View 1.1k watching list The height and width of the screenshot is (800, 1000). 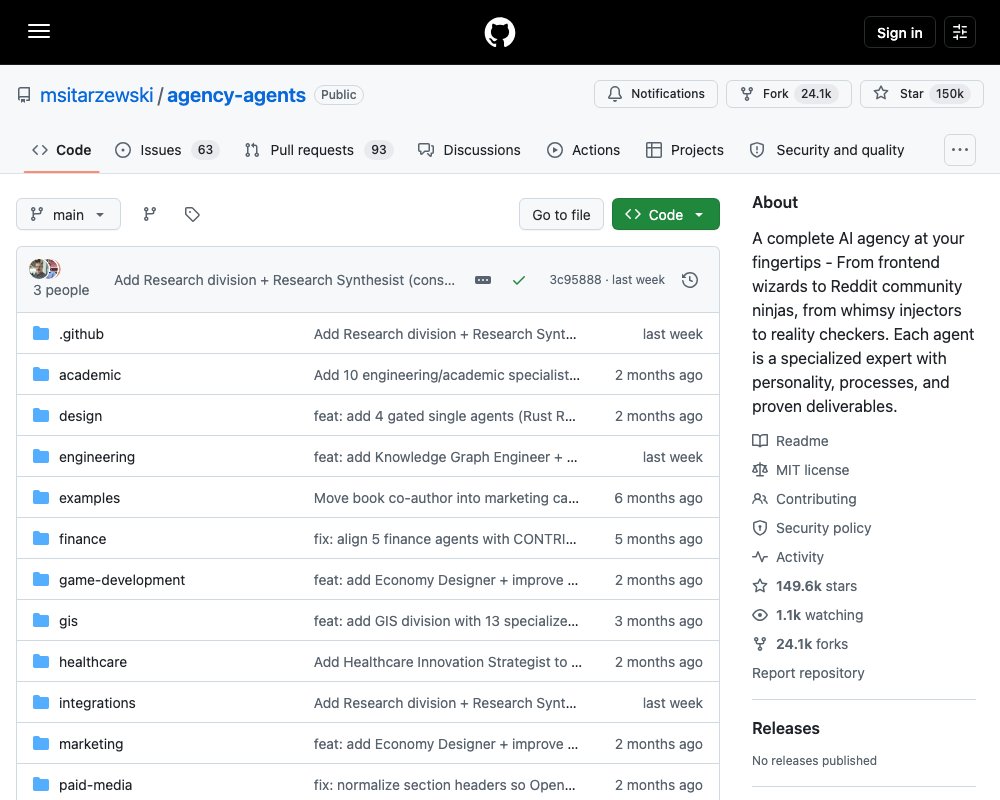[x=807, y=615]
